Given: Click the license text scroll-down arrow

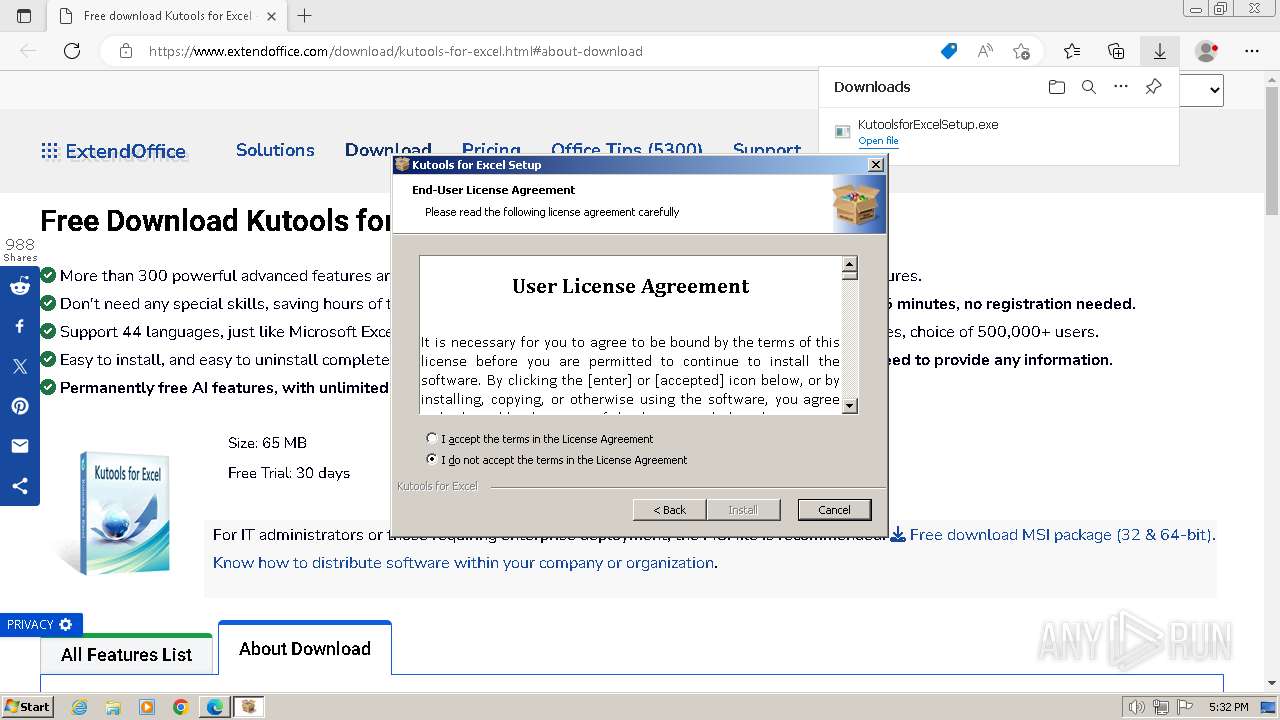Looking at the screenshot, I should click(850, 405).
